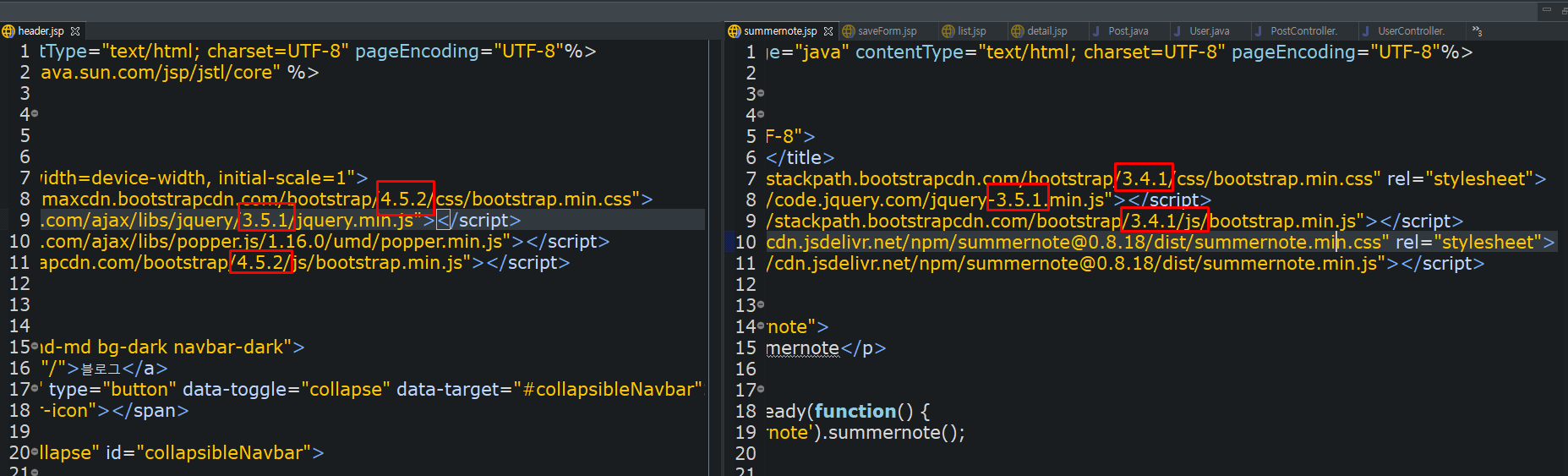
Task: Switch to the summernote.jsp tab
Action: coord(780,31)
